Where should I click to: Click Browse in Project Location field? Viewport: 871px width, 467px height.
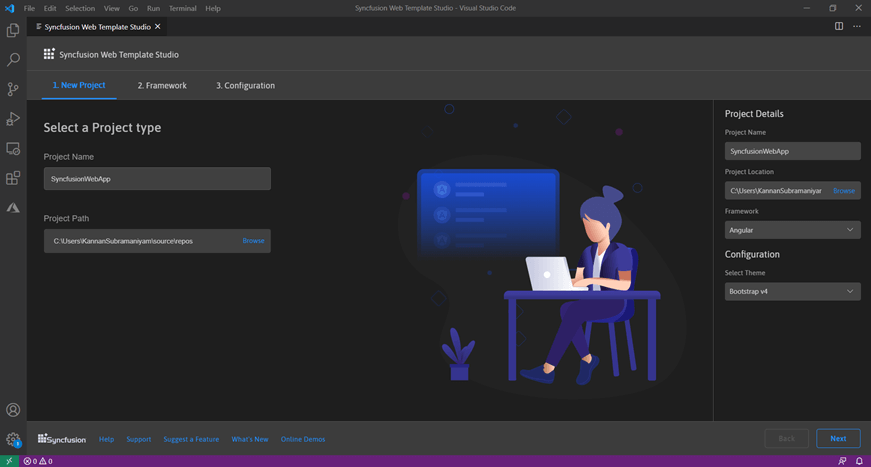(x=844, y=190)
